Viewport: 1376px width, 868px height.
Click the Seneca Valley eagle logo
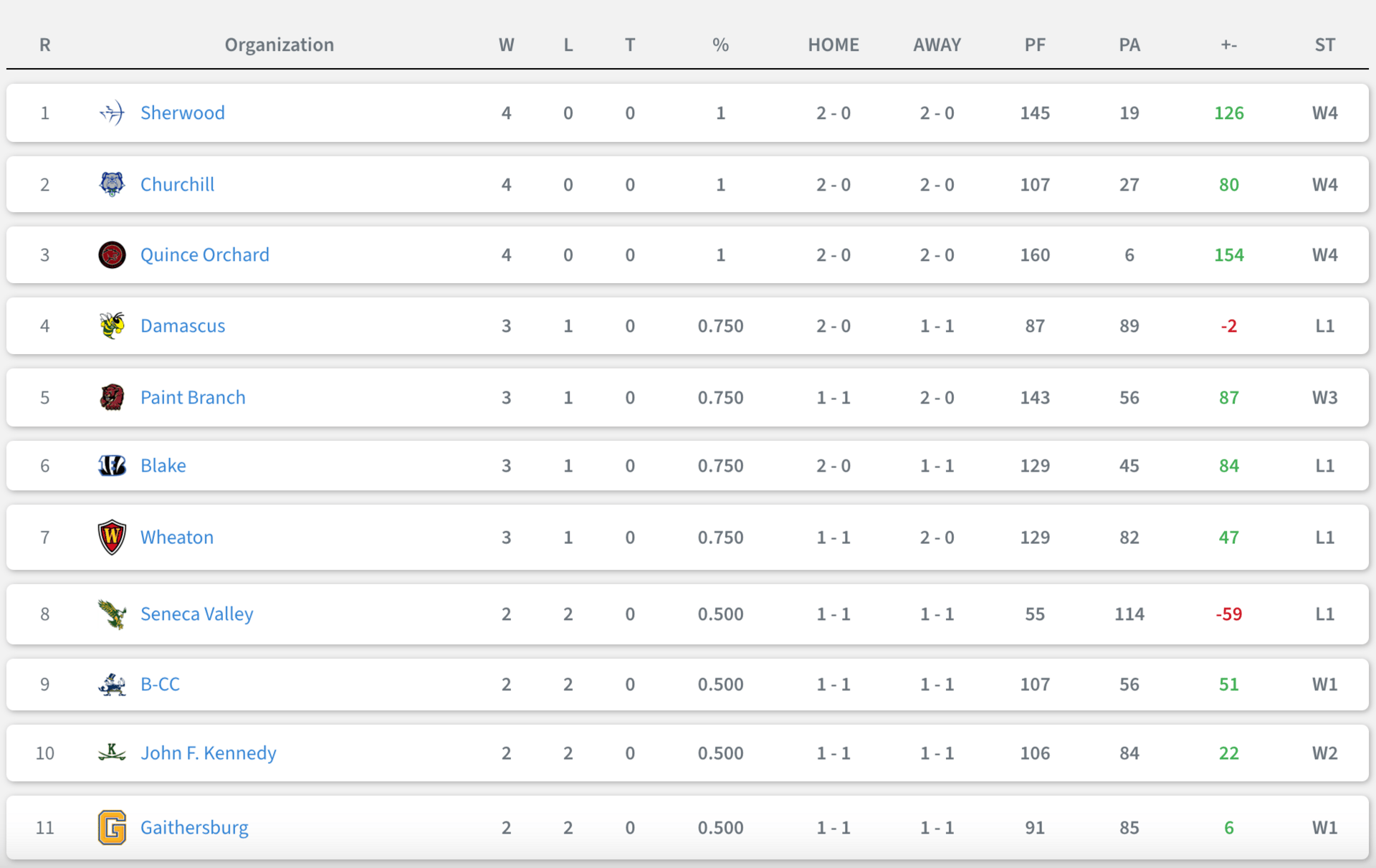(112, 614)
